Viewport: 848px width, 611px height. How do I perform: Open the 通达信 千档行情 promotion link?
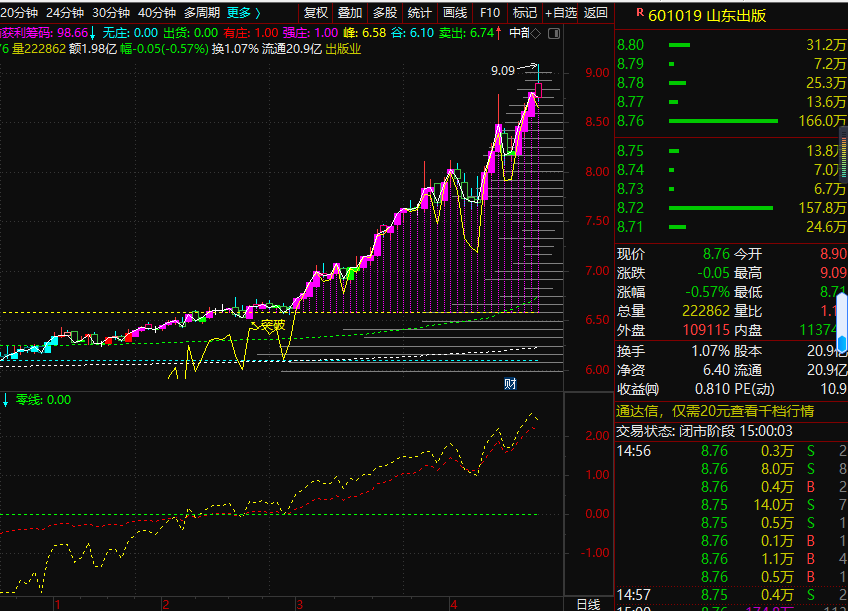tap(714, 411)
